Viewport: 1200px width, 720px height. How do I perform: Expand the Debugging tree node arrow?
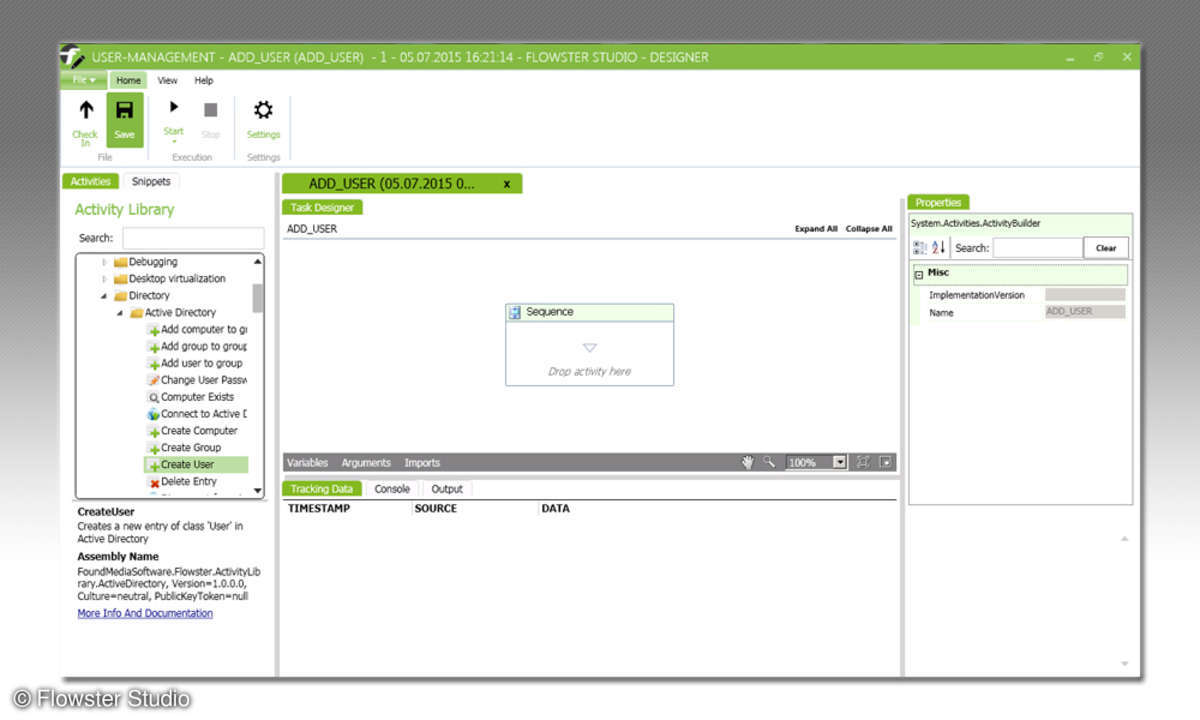click(104, 262)
